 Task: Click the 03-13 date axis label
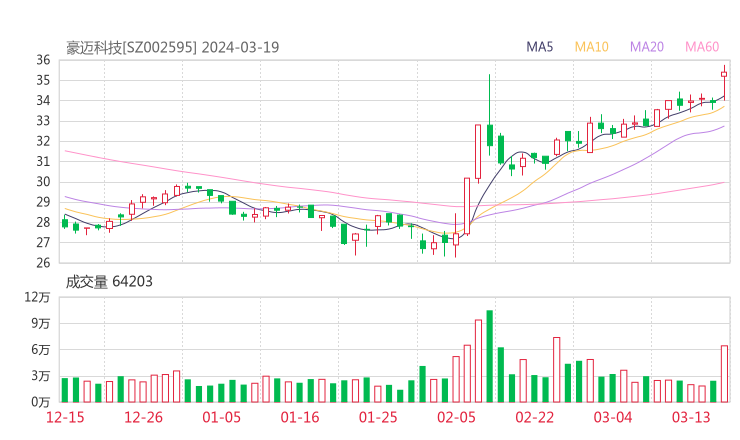[691, 417]
